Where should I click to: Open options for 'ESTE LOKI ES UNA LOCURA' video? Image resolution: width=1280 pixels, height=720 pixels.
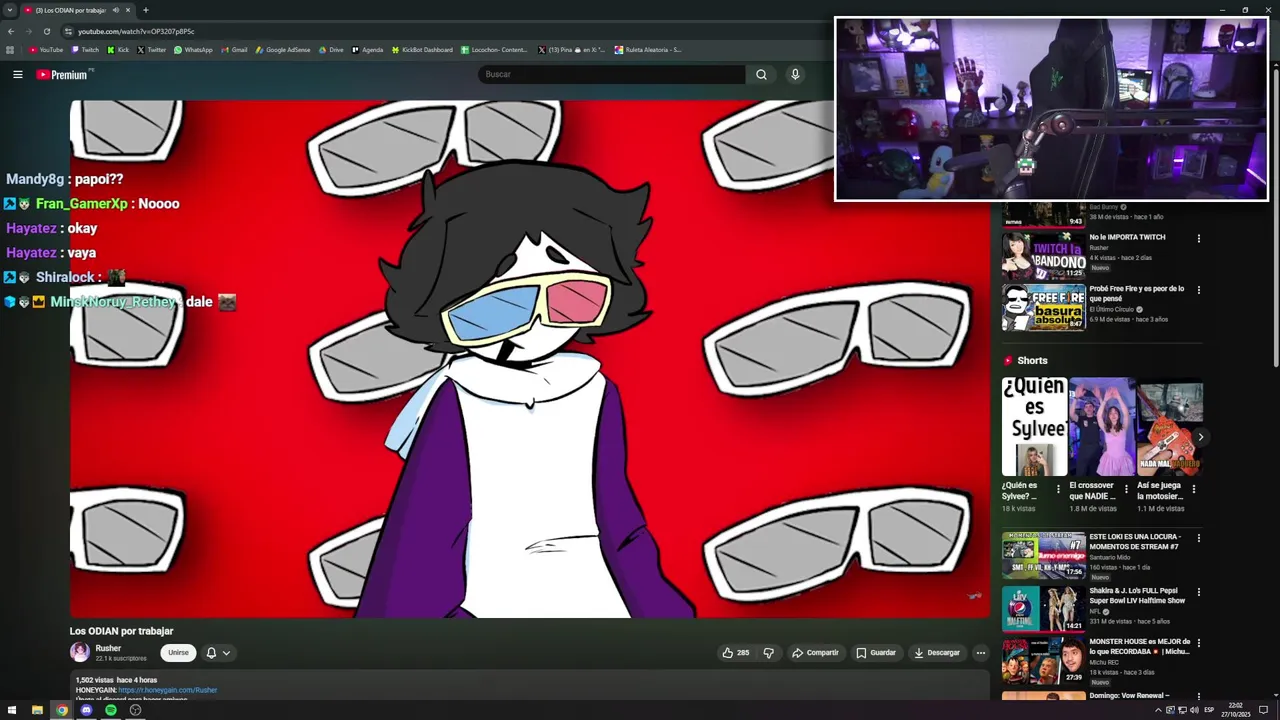(x=1198, y=538)
